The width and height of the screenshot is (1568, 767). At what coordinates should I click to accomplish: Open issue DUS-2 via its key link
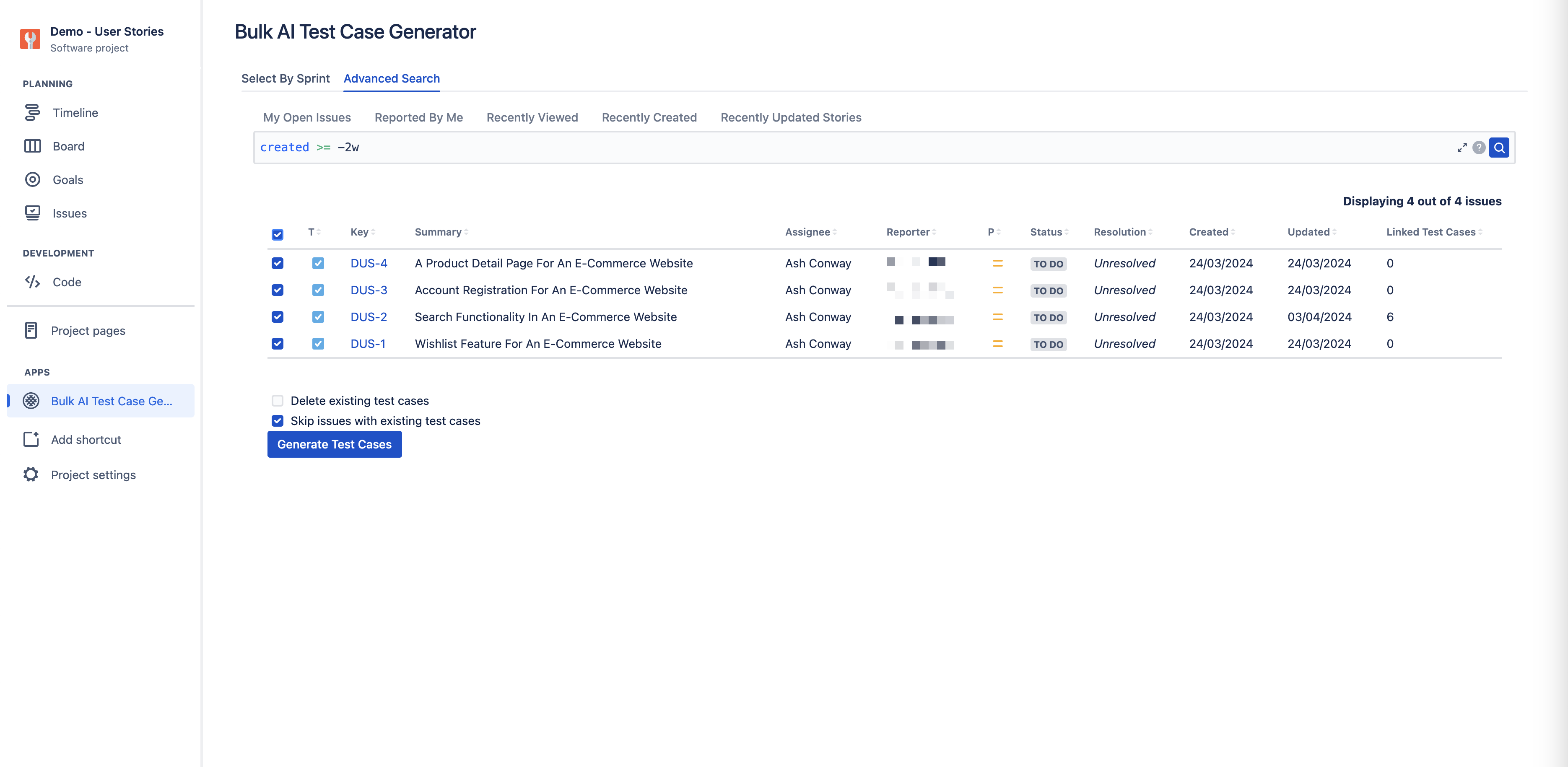click(368, 316)
